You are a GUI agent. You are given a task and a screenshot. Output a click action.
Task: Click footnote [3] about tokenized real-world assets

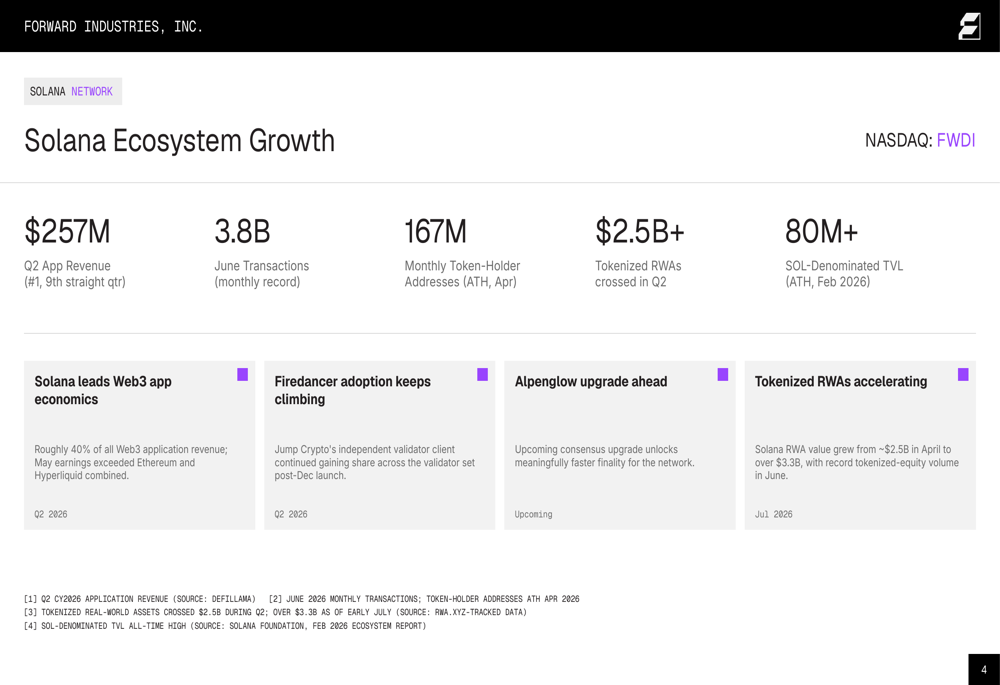(x=276, y=612)
